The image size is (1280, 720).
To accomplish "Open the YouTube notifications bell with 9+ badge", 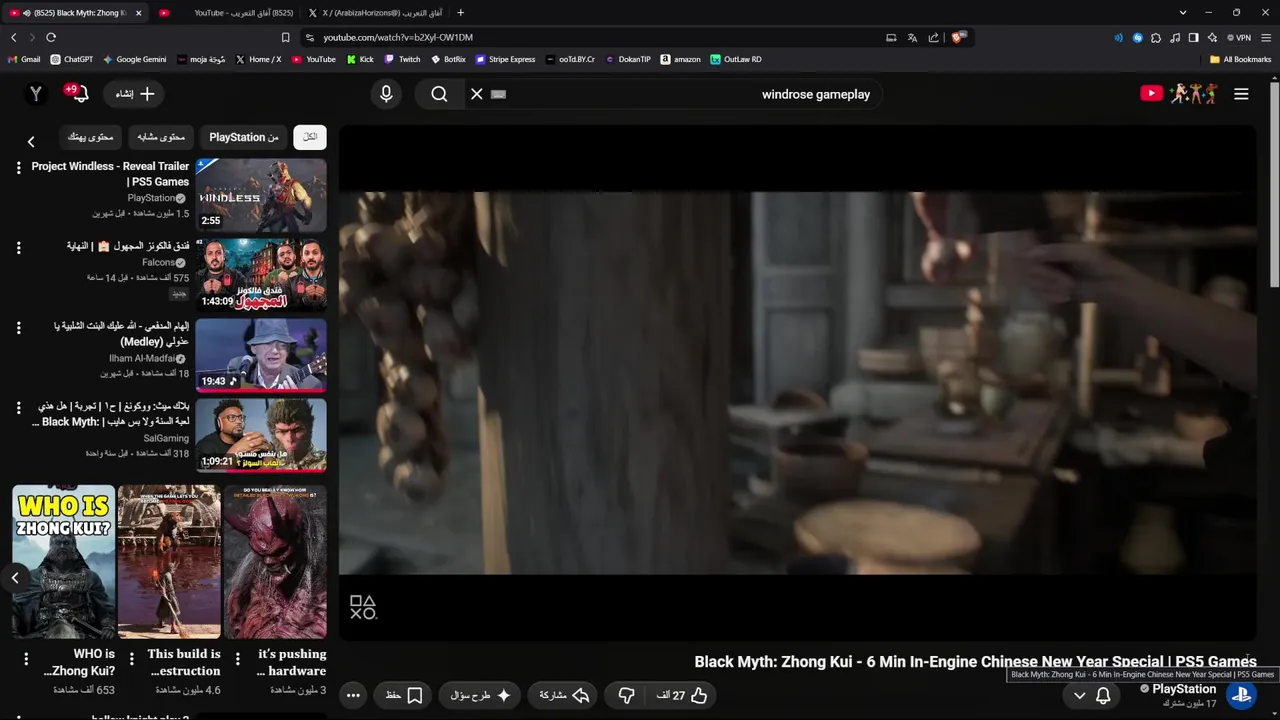I will [77, 93].
